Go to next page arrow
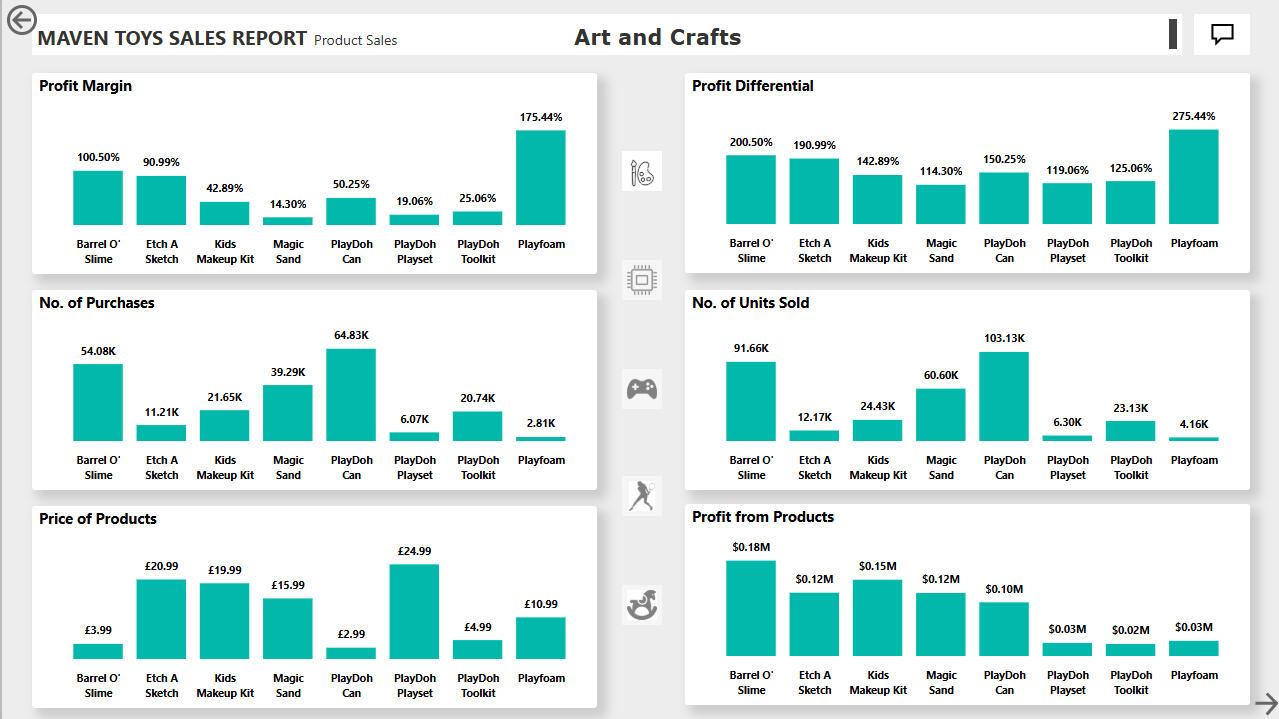The width and height of the screenshot is (1279, 719). tap(1265, 702)
